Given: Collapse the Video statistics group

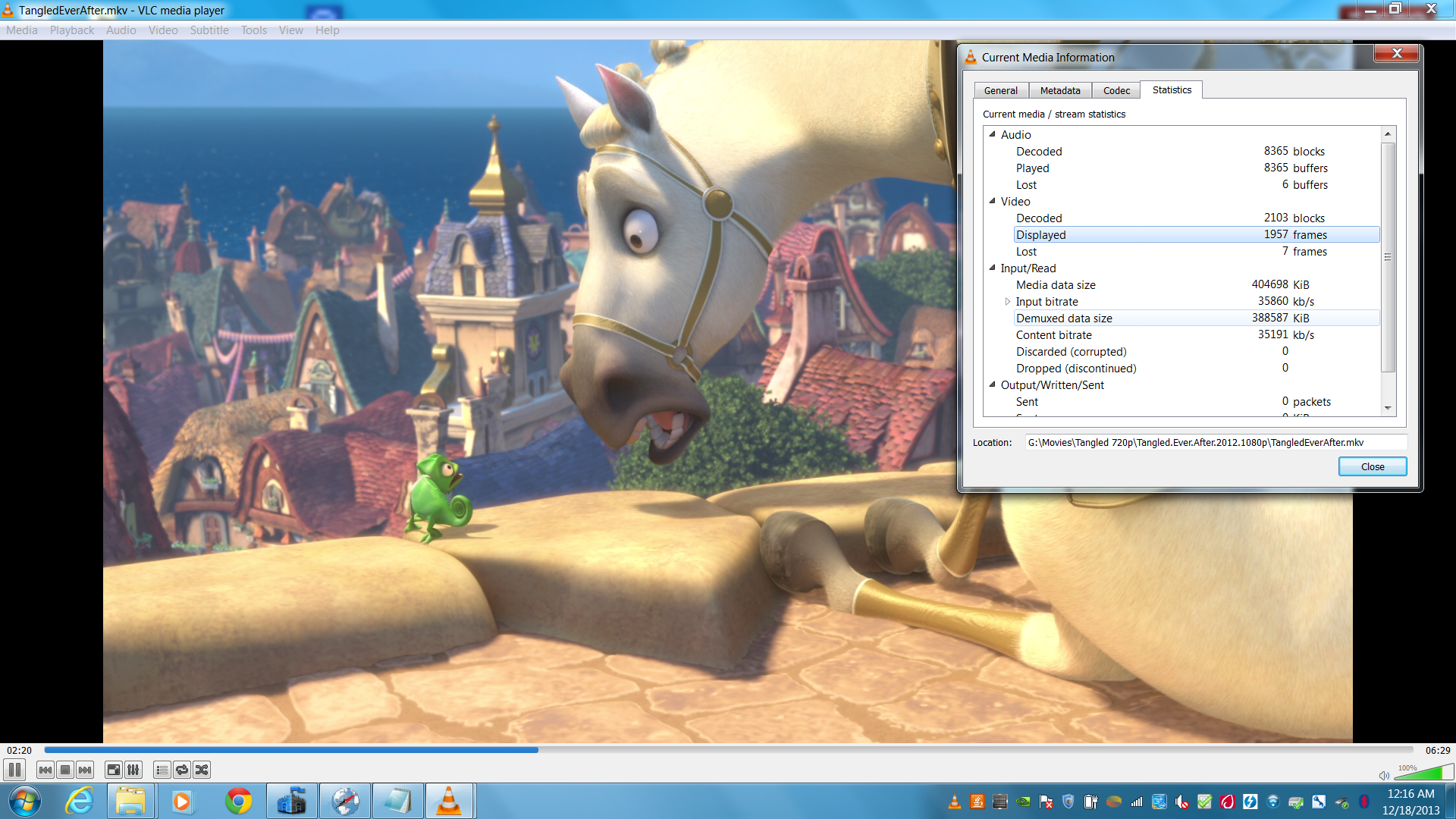Looking at the screenshot, I should pos(992,201).
